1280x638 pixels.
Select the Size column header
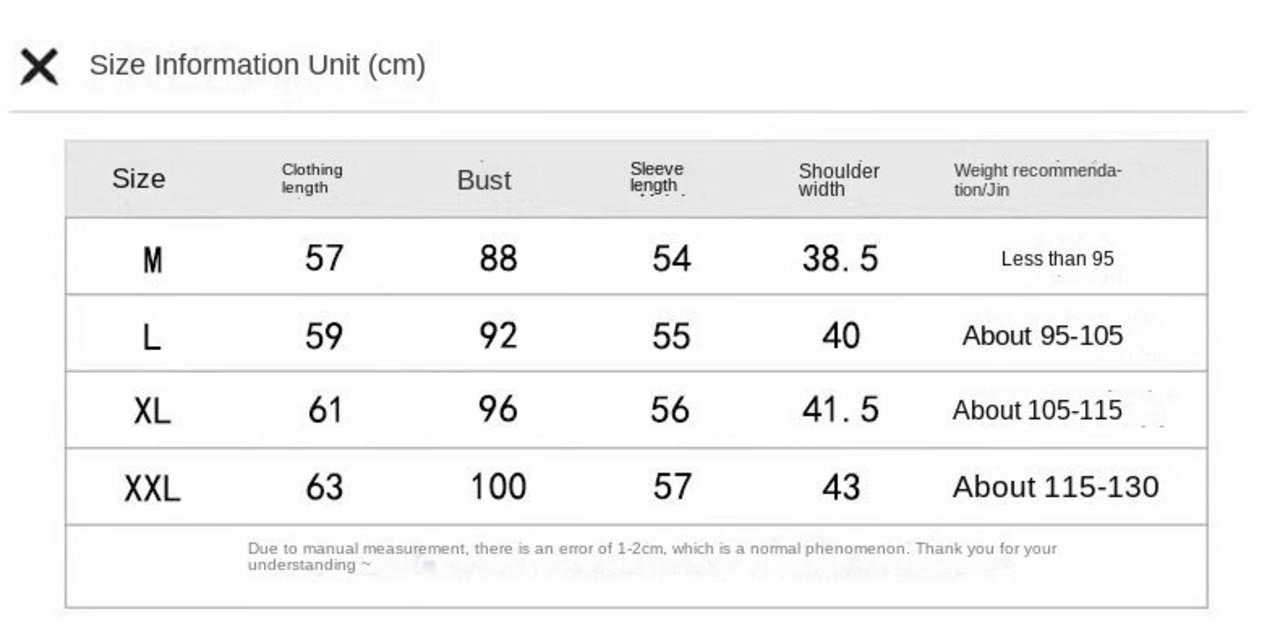pos(138,179)
